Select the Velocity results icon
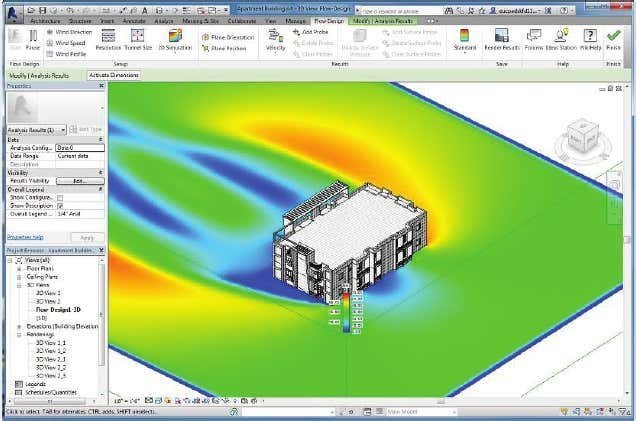The height and width of the screenshot is (421, 636). click(x=275, y=39)
